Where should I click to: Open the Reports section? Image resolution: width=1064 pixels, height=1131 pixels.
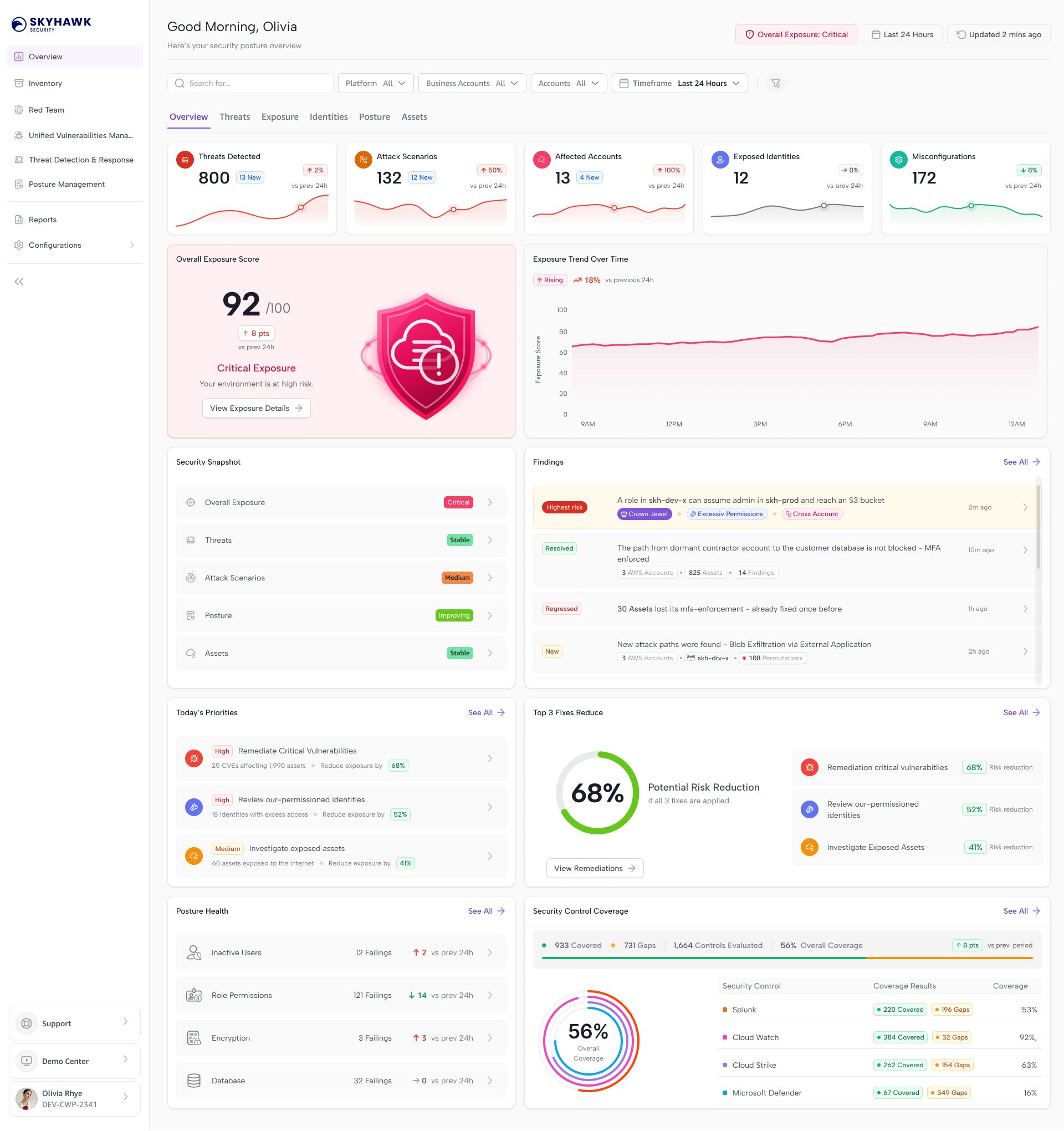74,220
